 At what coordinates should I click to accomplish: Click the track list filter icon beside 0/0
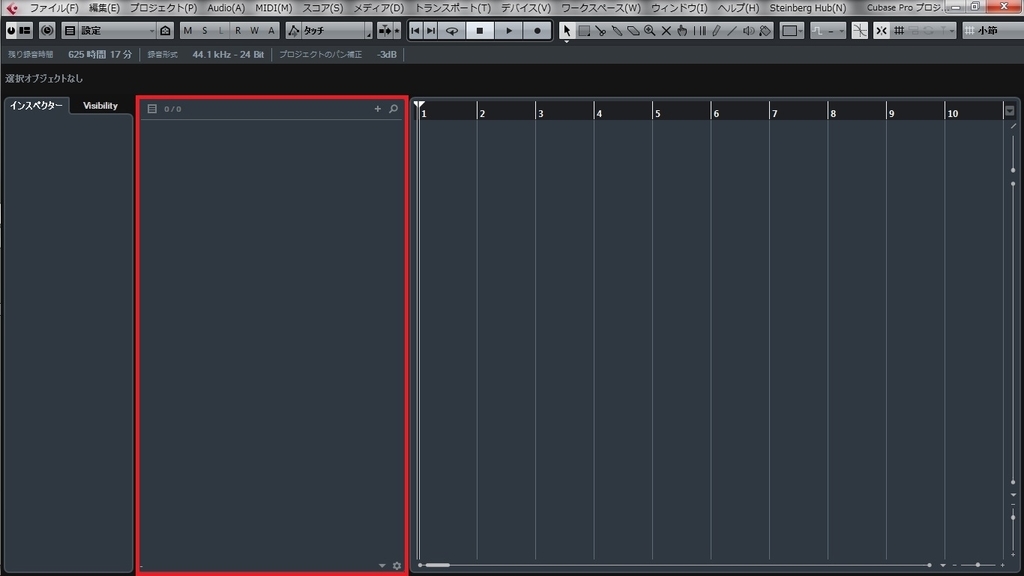pyautogui.click(x=152, y=109)
